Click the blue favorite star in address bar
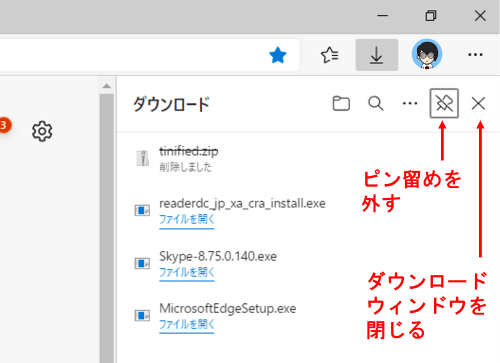The width and height of the screenshot is (500, 363). tap(278, 55)
